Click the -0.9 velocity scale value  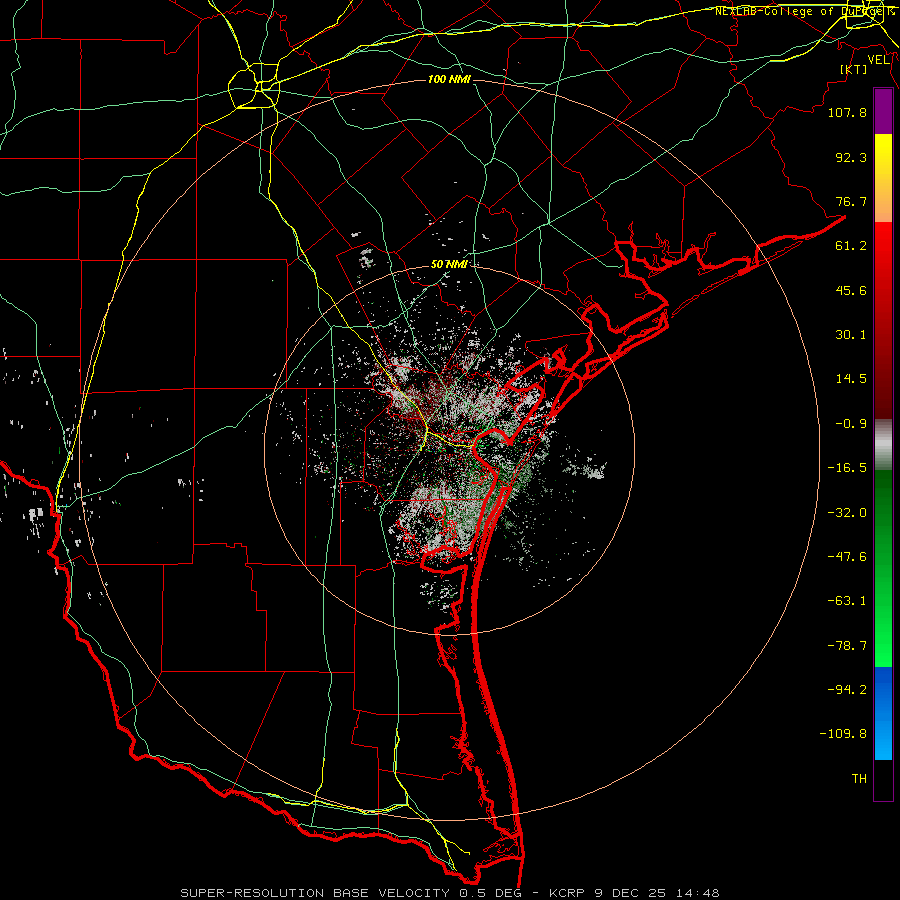(851, 424)
